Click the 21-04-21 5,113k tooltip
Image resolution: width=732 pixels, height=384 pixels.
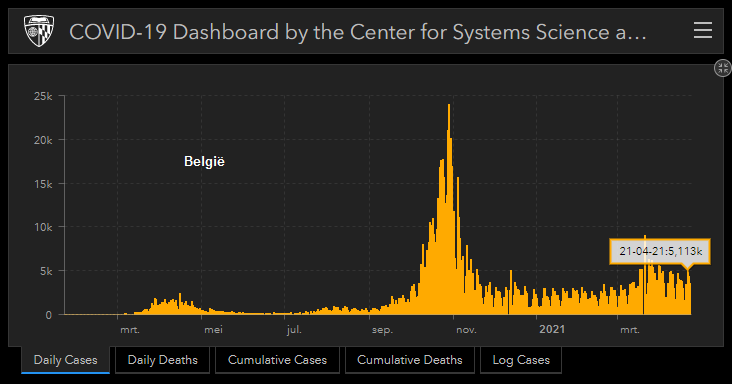tap(660, 251)
